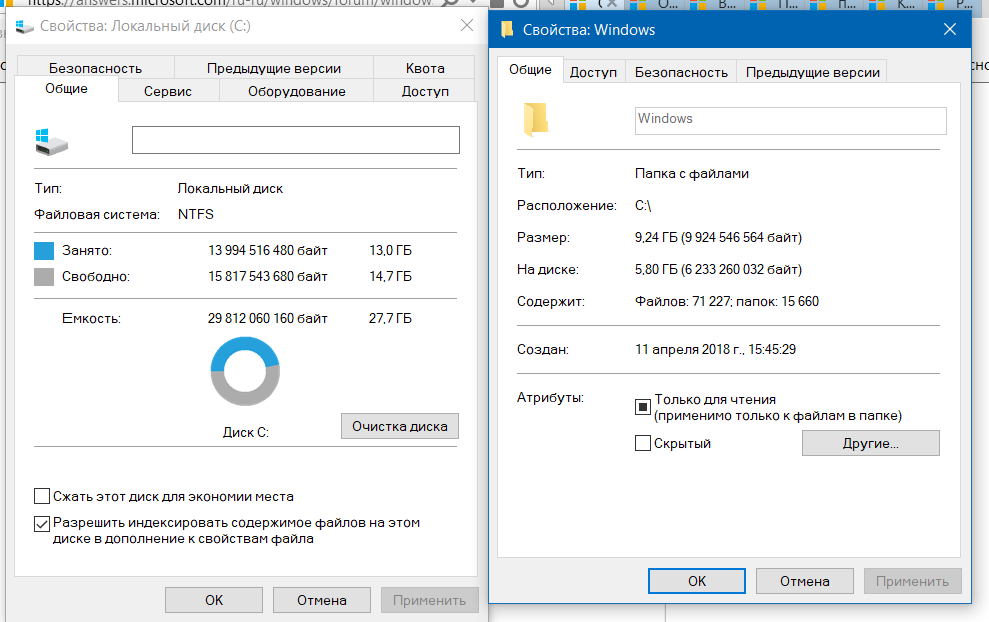Image resolution: width=989 pixels, height=622 pixels.
Task: Click the gray 'Свободно' color square
Action: click(44, 276)
